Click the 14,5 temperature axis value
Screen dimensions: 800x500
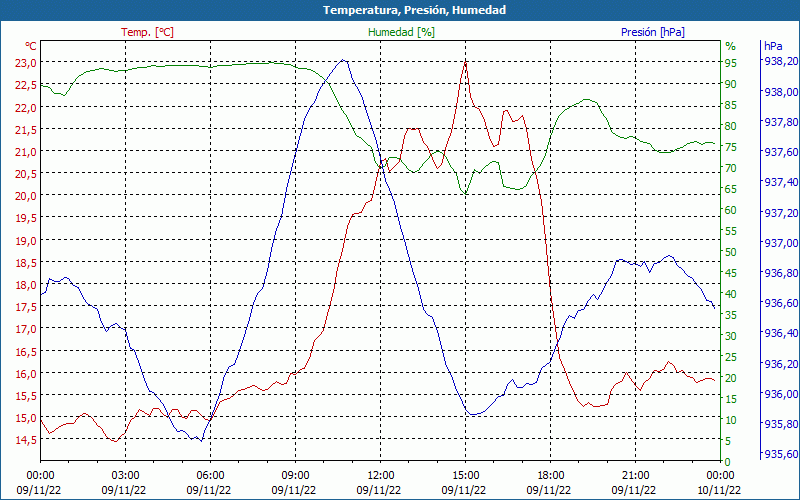26,440
